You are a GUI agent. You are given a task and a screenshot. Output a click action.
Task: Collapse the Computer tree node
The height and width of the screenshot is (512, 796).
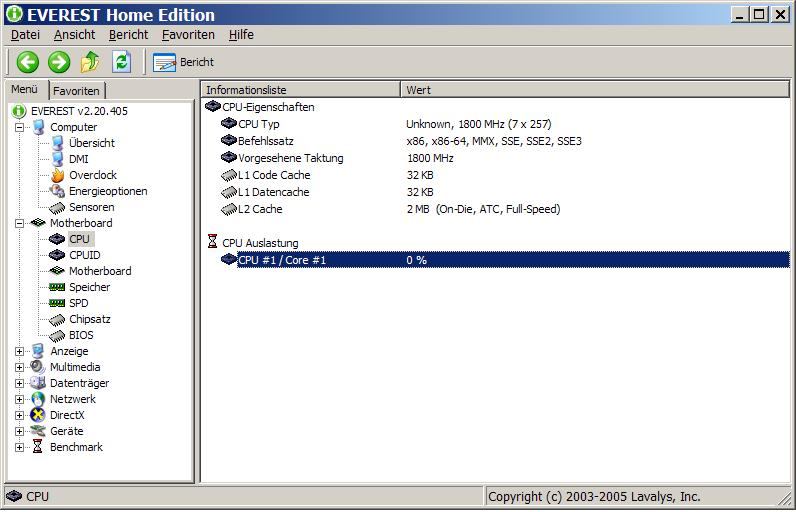[x=19, y=127]
